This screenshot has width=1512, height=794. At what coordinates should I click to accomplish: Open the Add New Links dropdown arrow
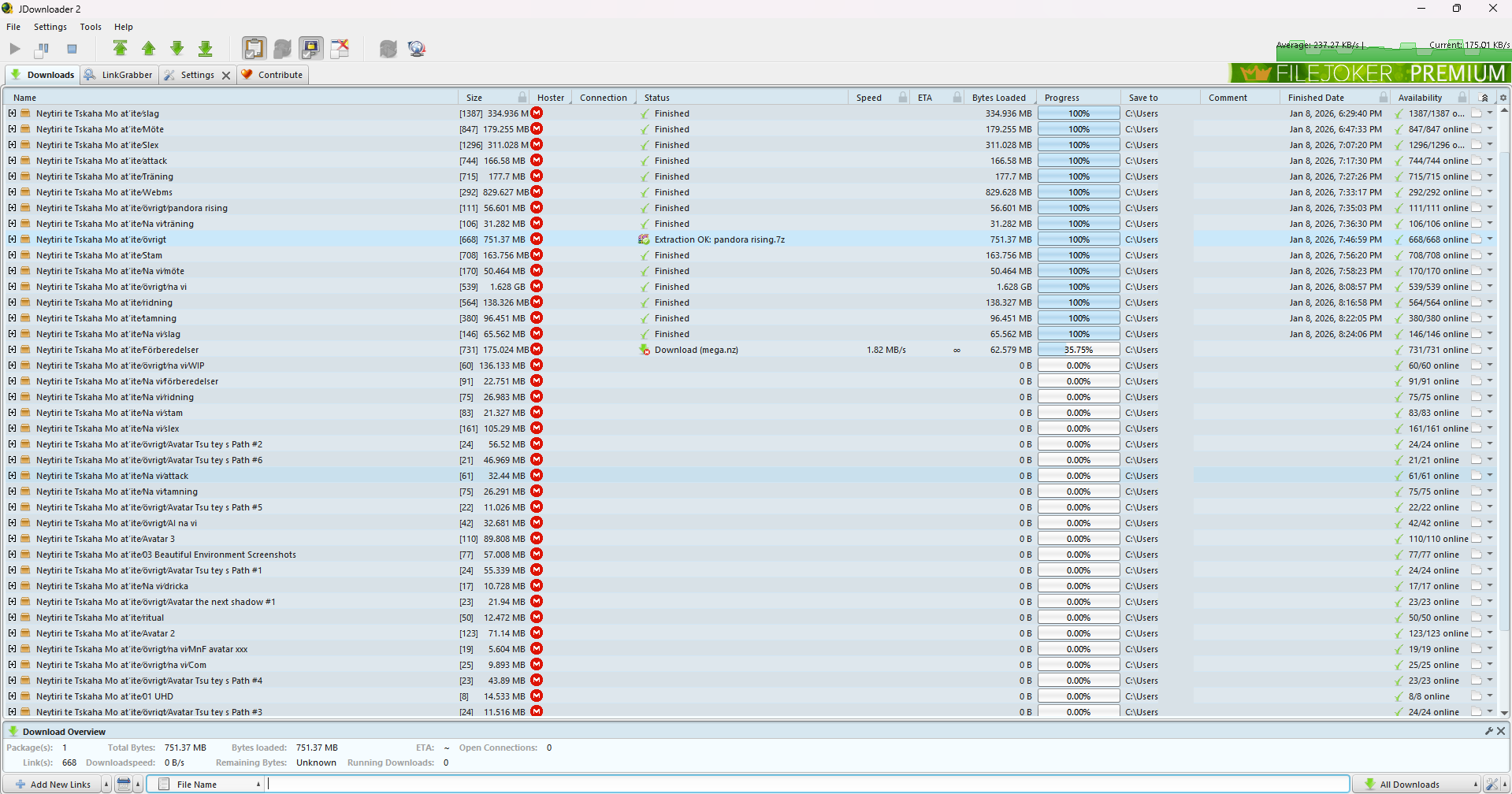click(x=106, y=785)
